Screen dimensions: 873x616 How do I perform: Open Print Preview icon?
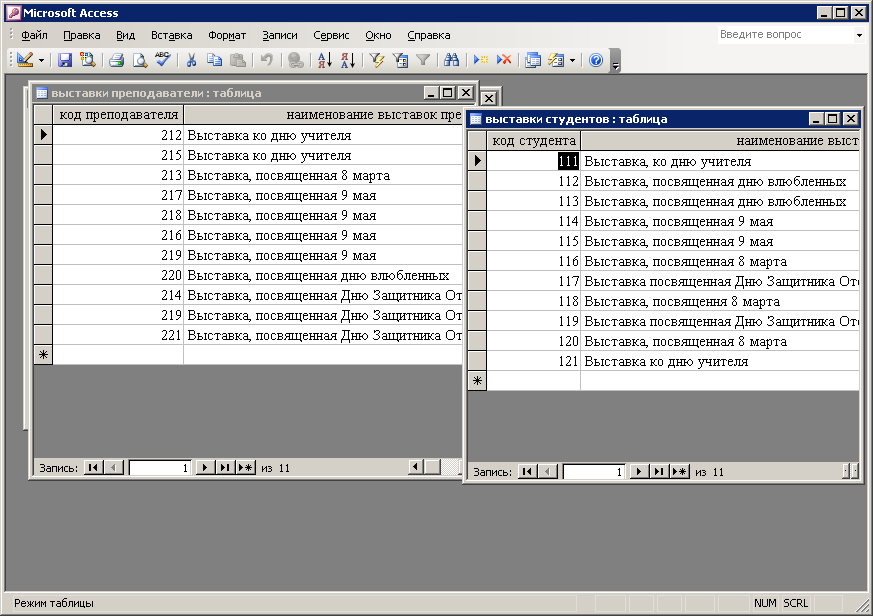pyautogui.click(x=139, y=60)
